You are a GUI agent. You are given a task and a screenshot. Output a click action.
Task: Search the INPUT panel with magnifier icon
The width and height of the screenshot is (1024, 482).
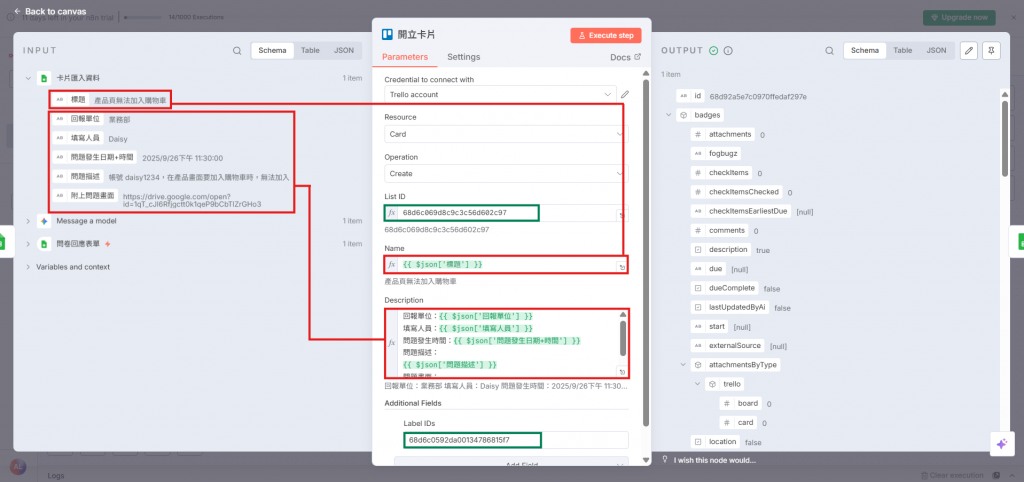[237, 50]
